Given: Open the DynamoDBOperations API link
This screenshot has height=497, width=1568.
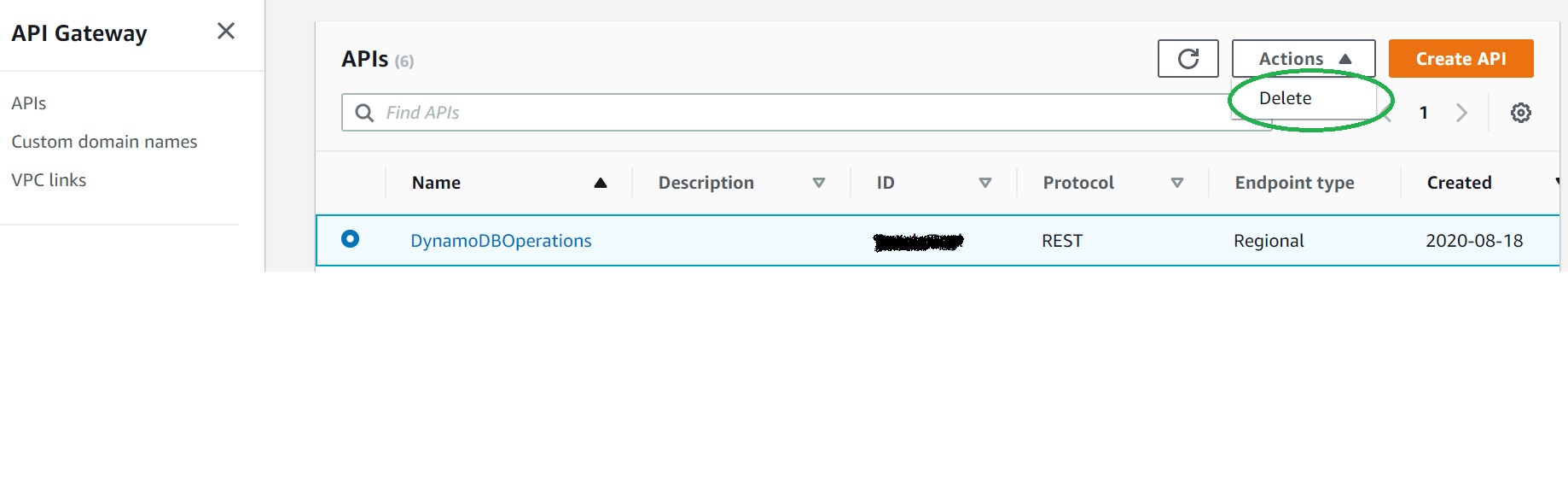Looking at the screenshot, I should (501, 241).
